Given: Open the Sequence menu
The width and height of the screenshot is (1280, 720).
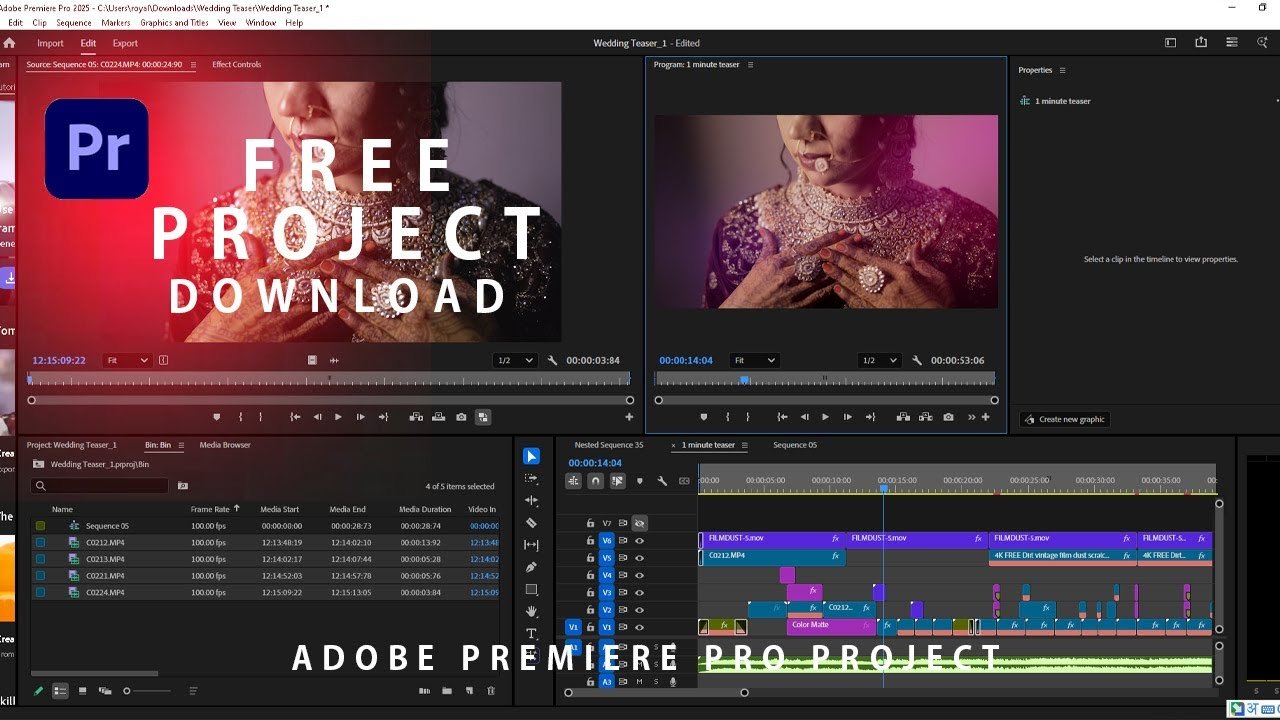Looking at the screenshot, I should [73, 22].
